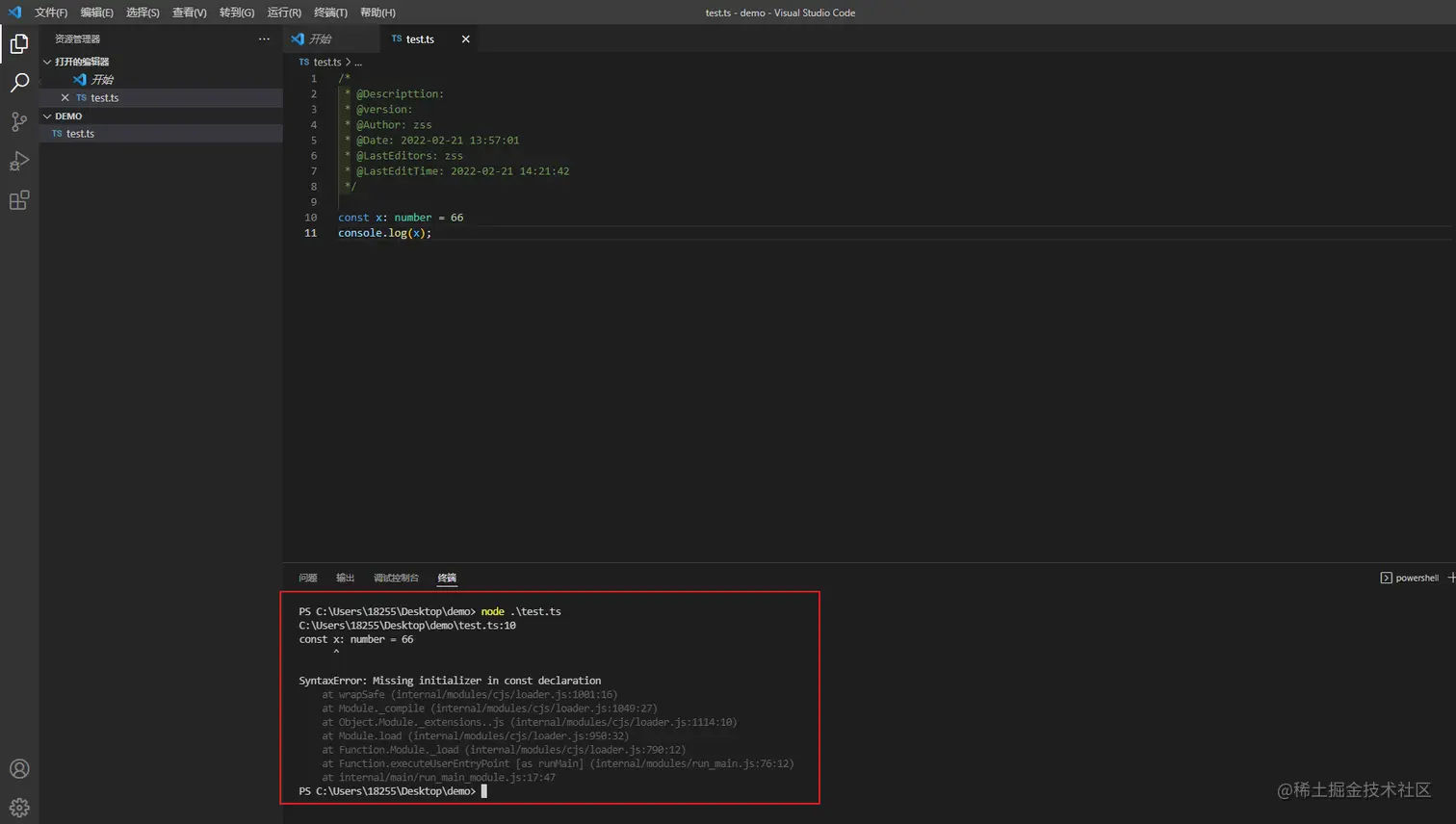
Task: Click the @version: comment line
Action: click(x=378, y=110)
